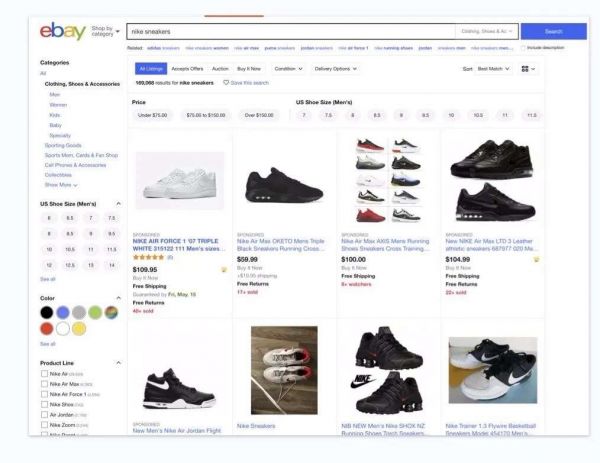
Task: Enable the Include description checkbox
Action: click(x=523, y=48)
